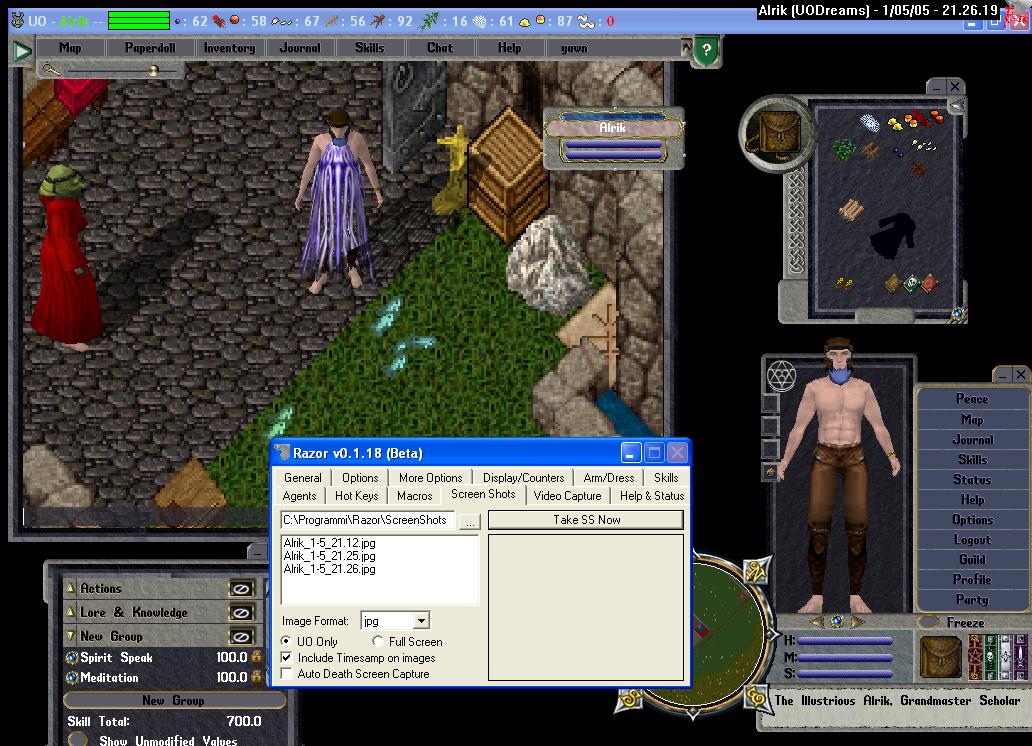Open the Journal menu in the top bar
Viewport: 1032px width, 746px height.
(299, 47)
